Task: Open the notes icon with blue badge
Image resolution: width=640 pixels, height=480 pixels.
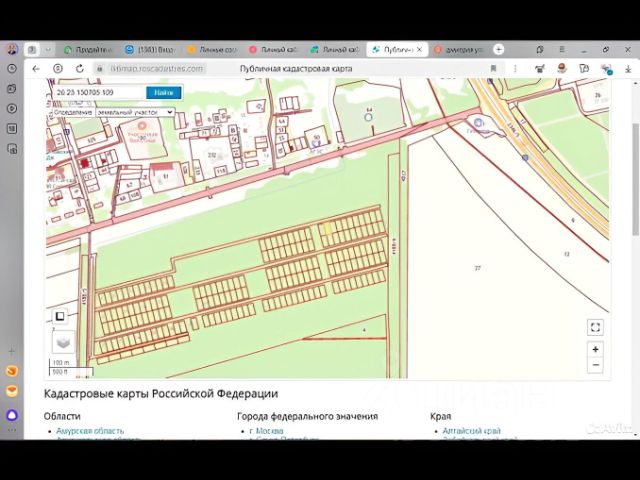Action: pyautogui.click(x=607, y=69)
